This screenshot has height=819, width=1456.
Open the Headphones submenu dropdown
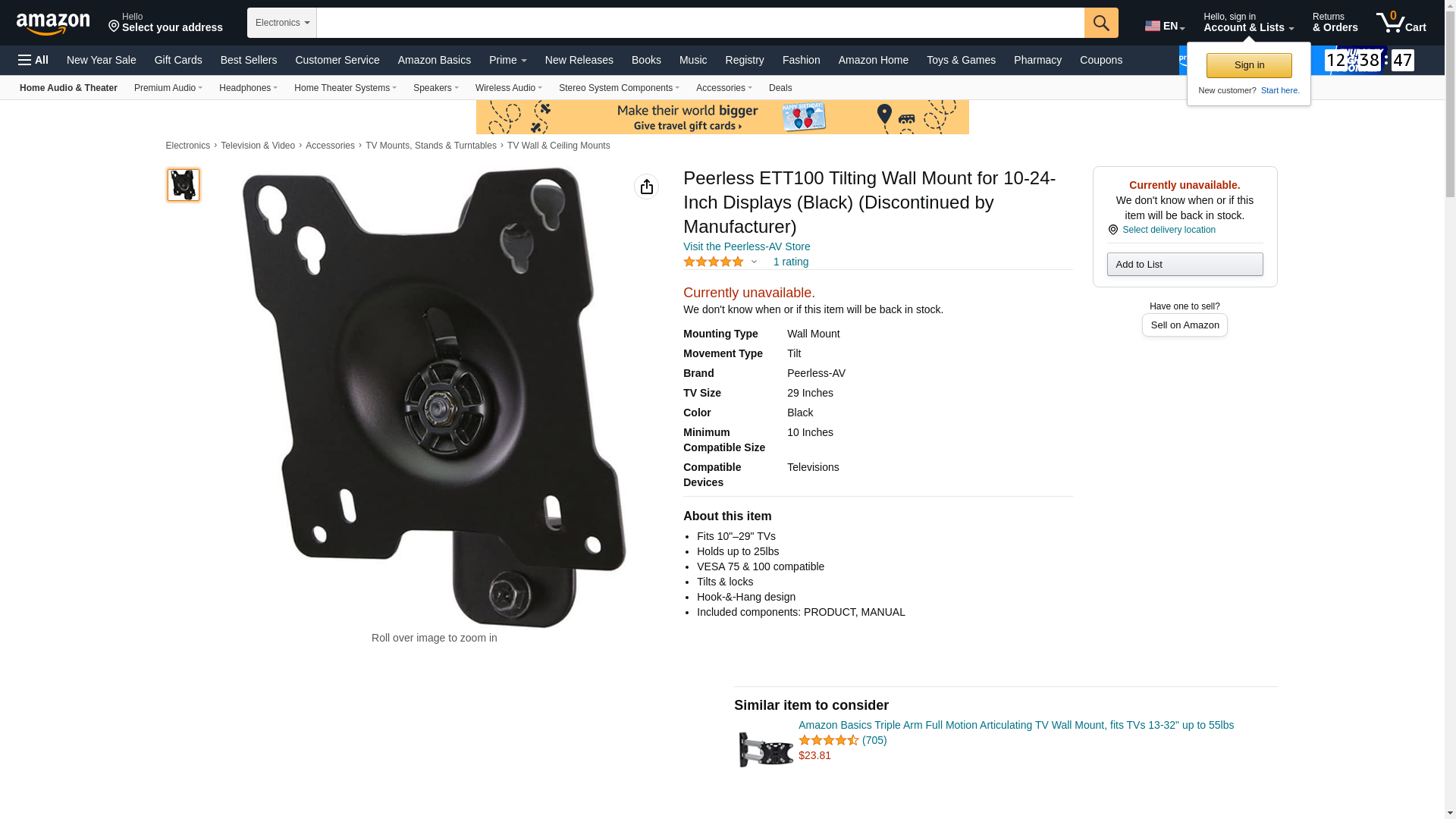click(x=248, y=88)
